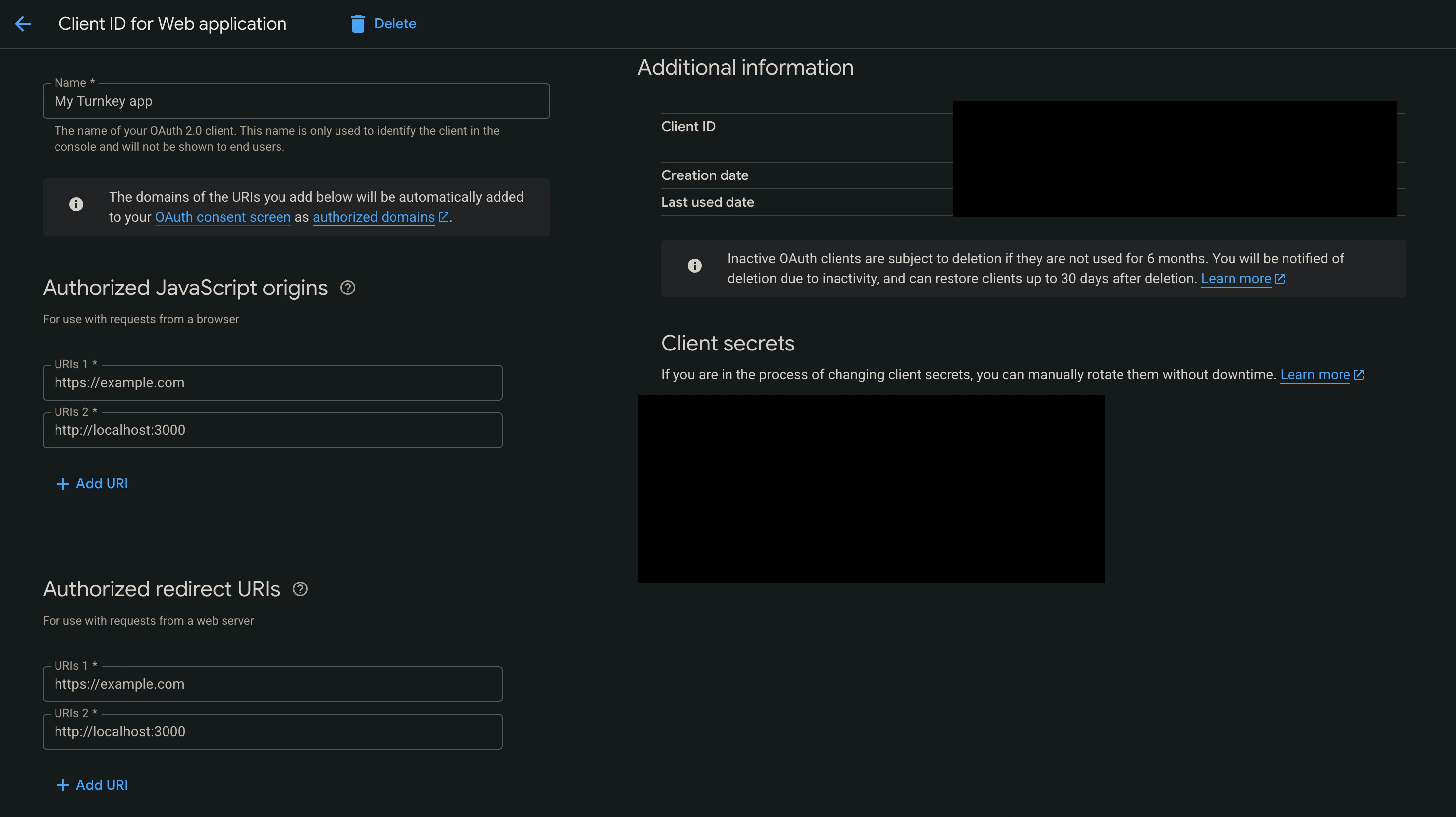Follow the authorized domains link
This screenshot has height=817, width=1456.
(373, 217)
